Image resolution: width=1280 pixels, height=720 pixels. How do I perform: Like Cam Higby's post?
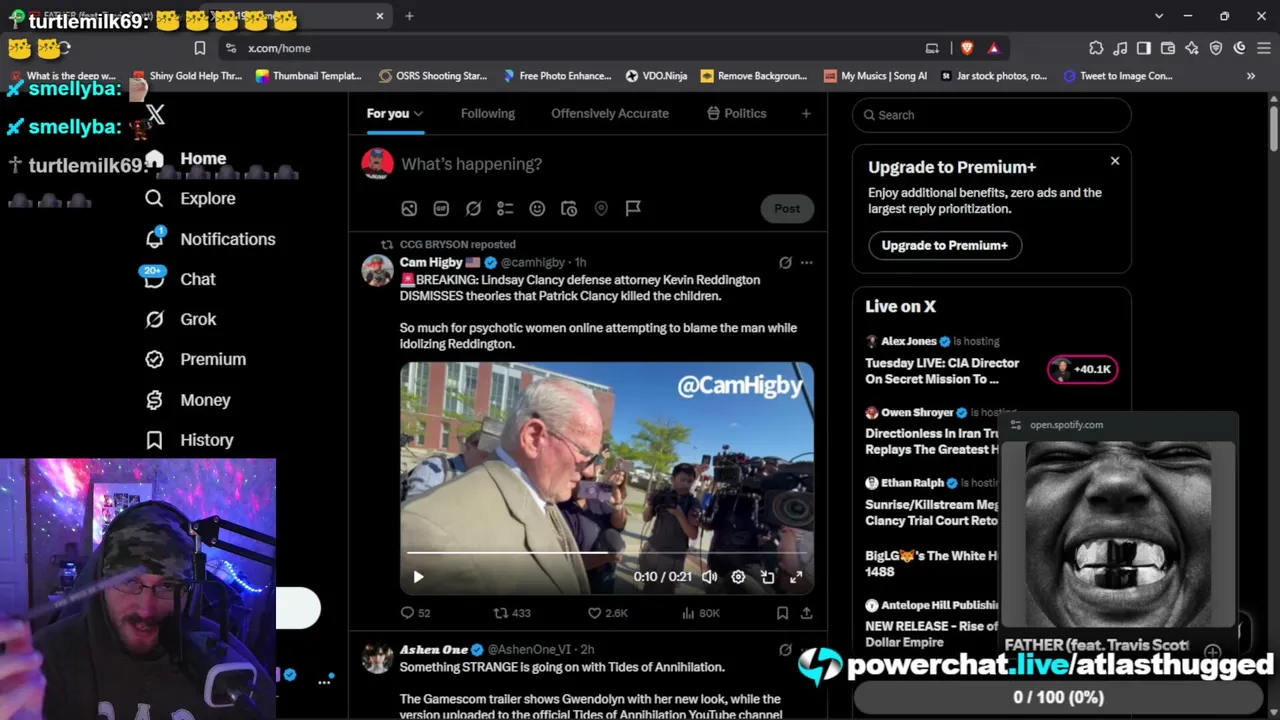(607, 613)
